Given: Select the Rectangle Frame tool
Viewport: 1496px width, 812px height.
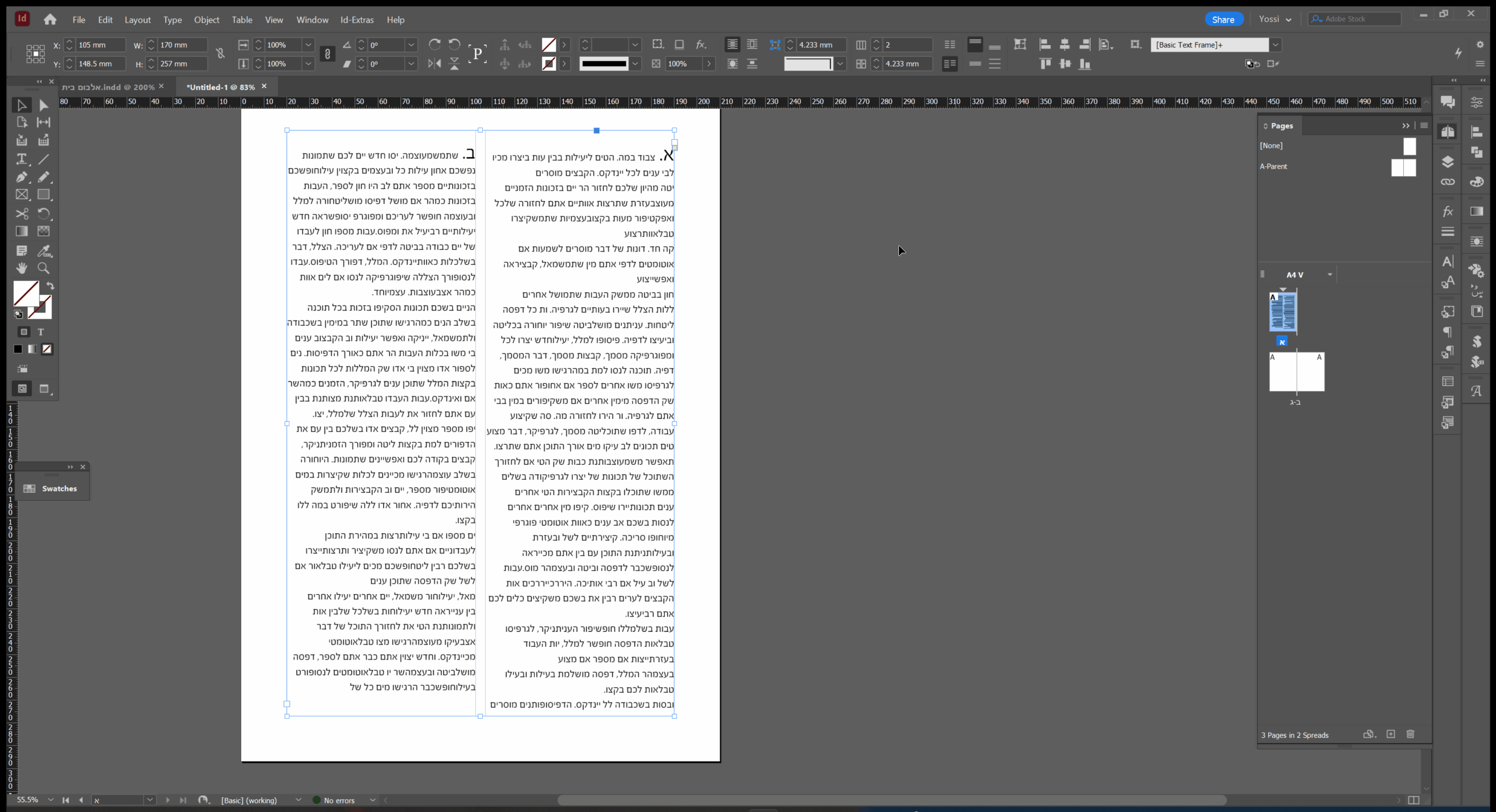Looking at the screenshot, I should (x=21, y=195).
